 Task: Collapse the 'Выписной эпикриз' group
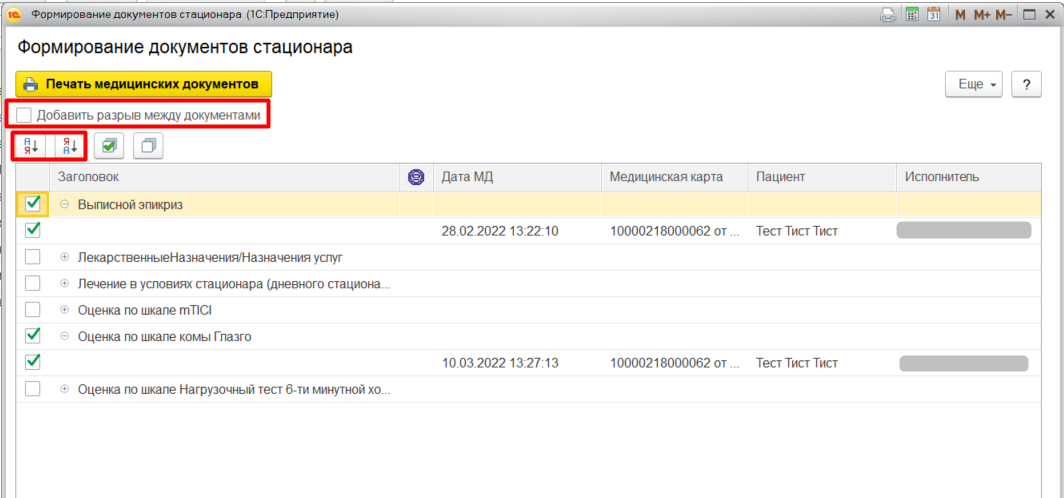pyautogui.click(x=65, y=204)
